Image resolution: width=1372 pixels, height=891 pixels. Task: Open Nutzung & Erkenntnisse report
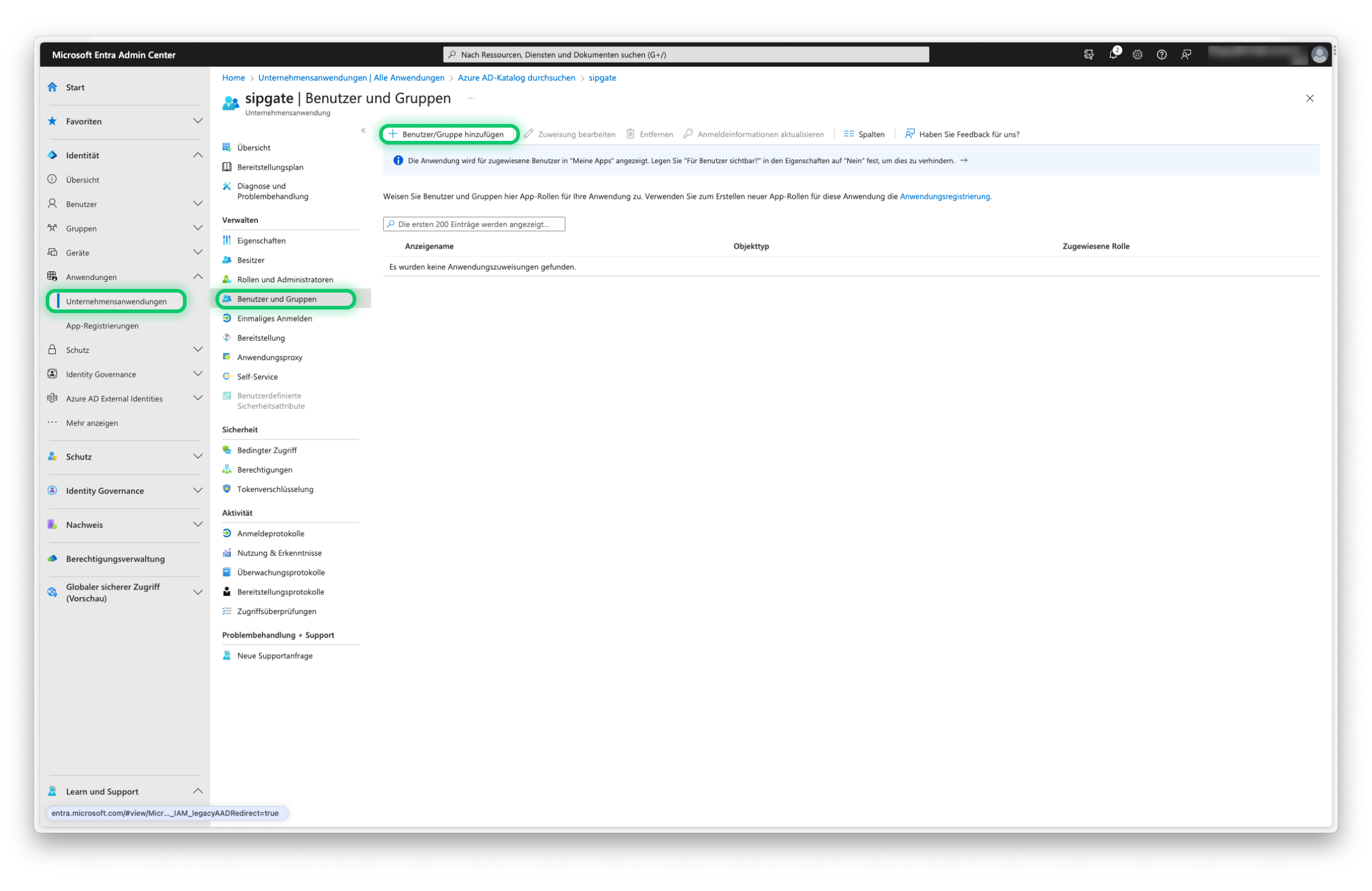click(x=279, y=553)
